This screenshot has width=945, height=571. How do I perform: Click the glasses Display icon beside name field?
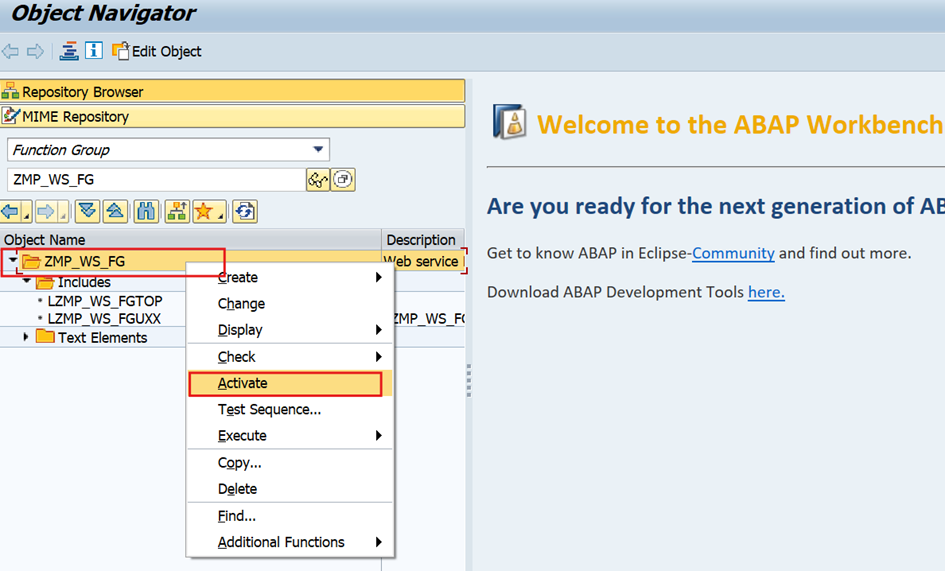pos(318,179)
